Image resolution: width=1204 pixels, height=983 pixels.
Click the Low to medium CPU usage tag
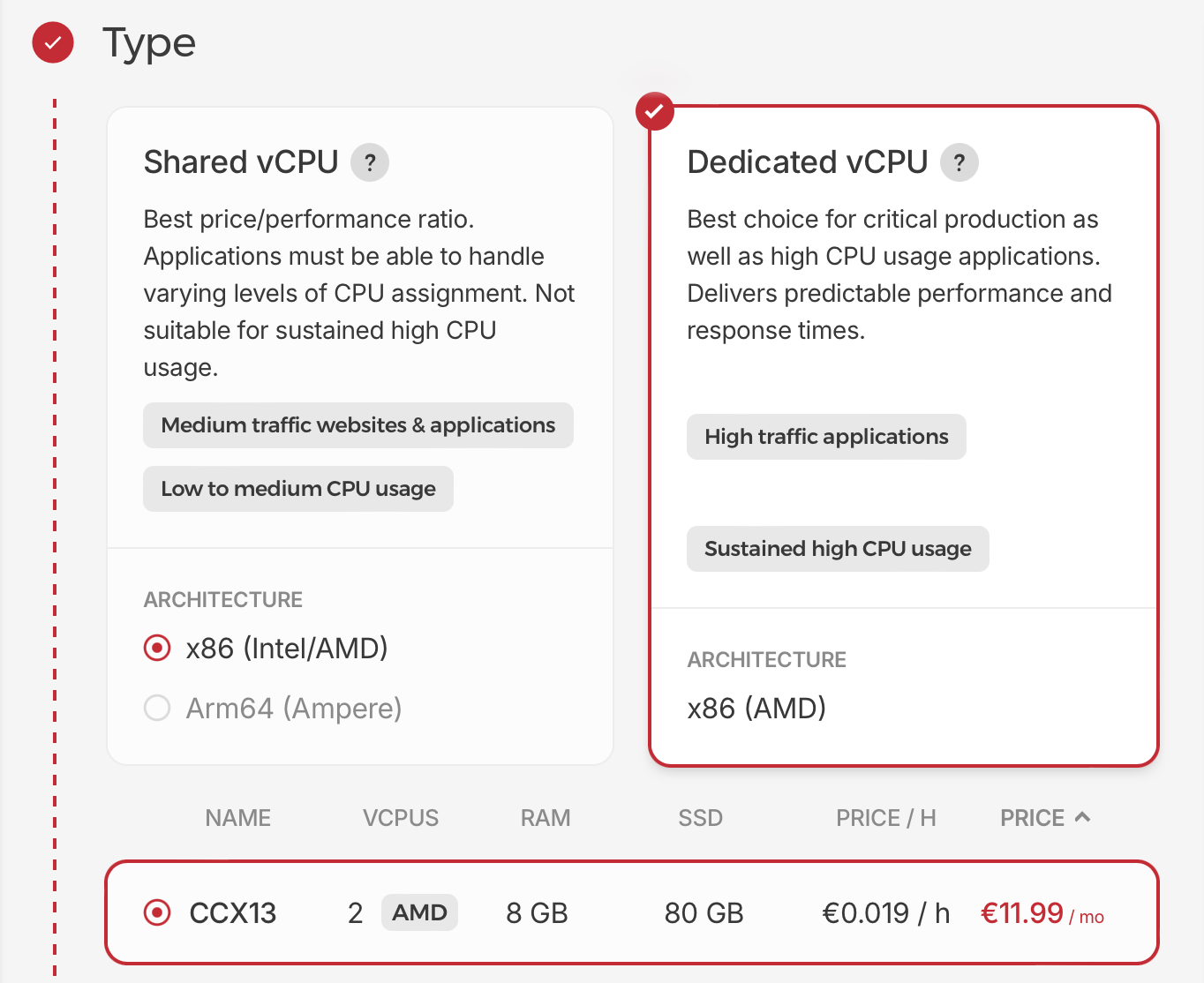pyautogui.click(x=297, y=489)
